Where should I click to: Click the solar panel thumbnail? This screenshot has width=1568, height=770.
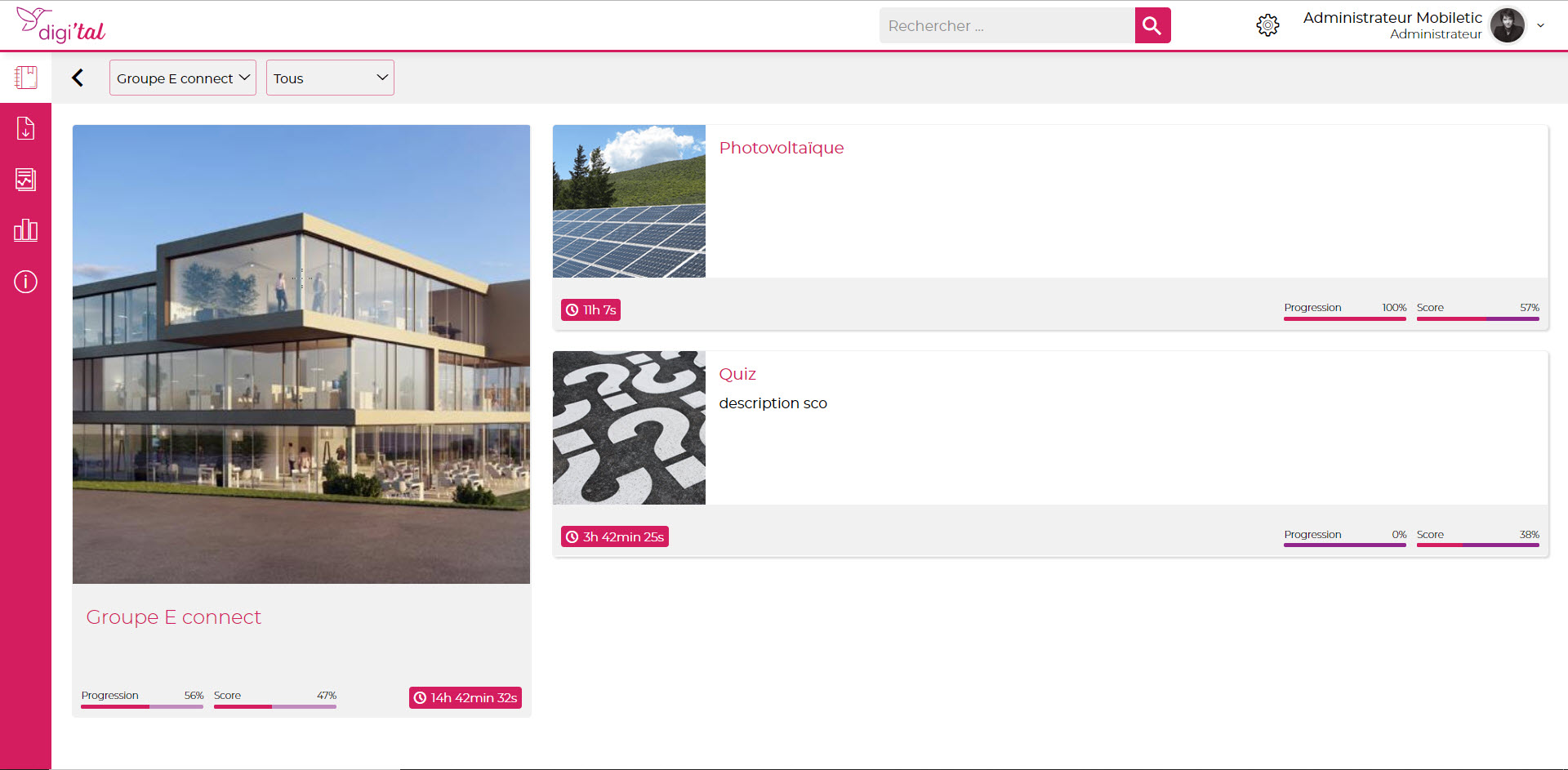(629, 201)
